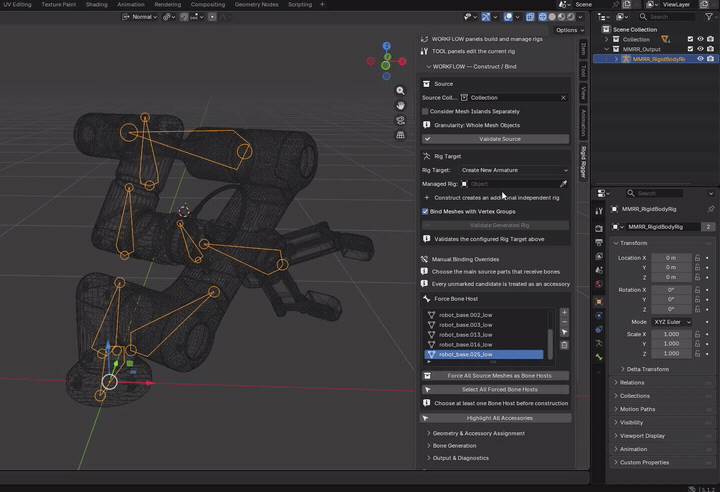Image resolution: width=720 pixels, height=492 pixels.
Task: Select material preview shading mode
Action: [561, 17]
